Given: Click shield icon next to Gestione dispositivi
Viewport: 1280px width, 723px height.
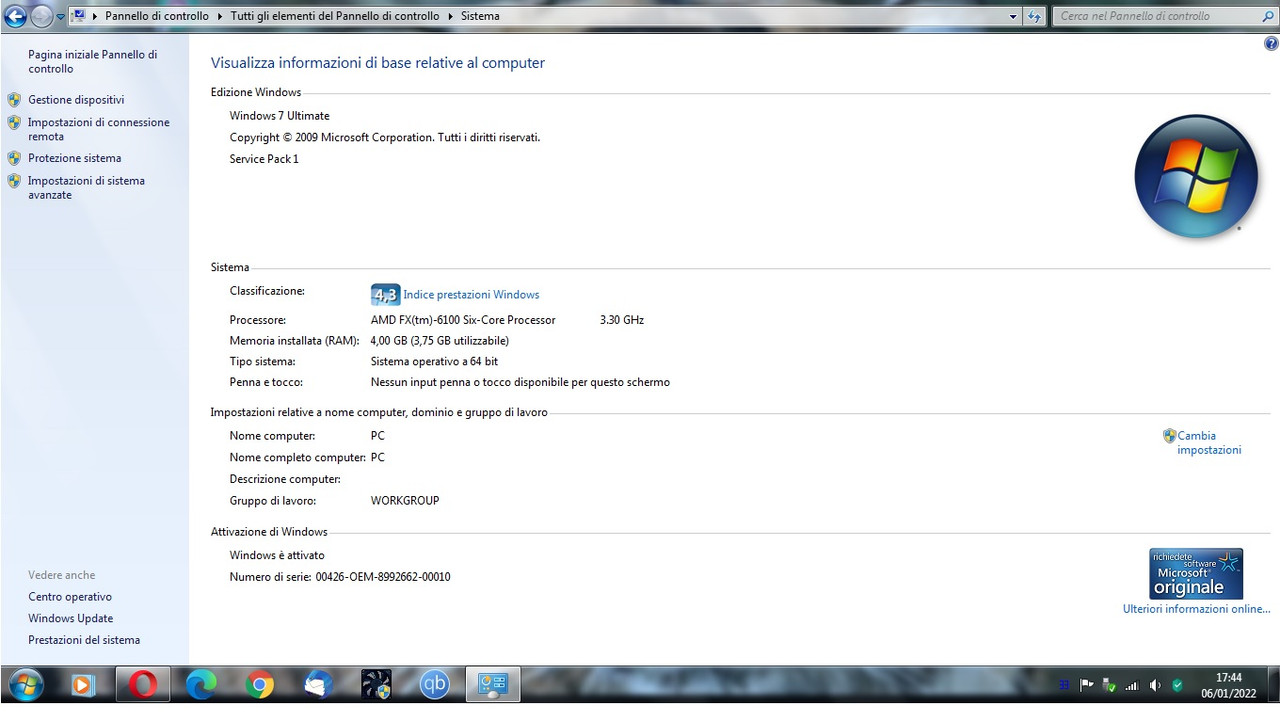Looking at the screenshot, I should click(x=14, y=100).
